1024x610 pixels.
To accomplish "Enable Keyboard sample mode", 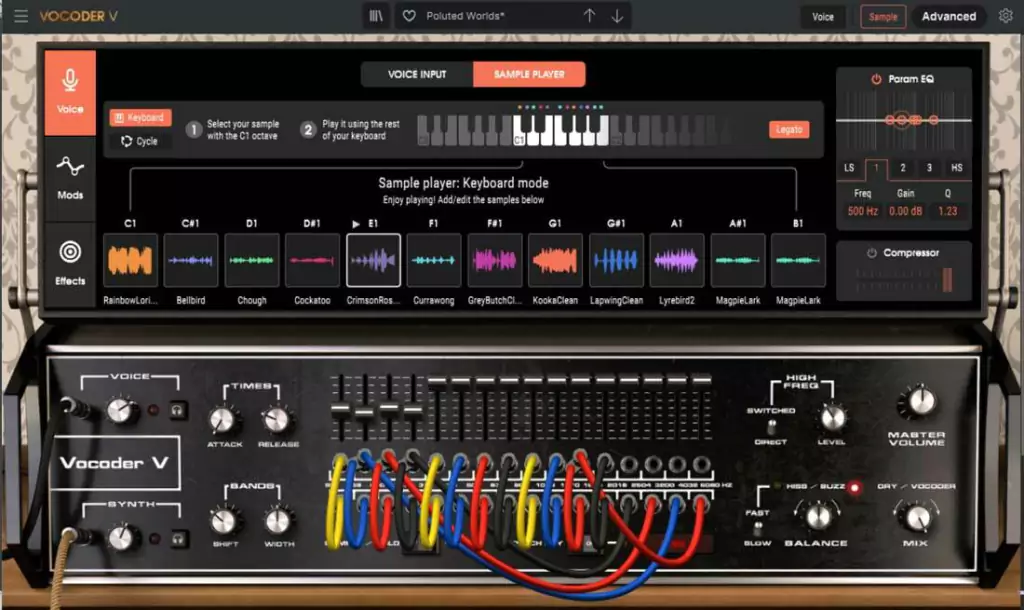I will click(140, 118).
